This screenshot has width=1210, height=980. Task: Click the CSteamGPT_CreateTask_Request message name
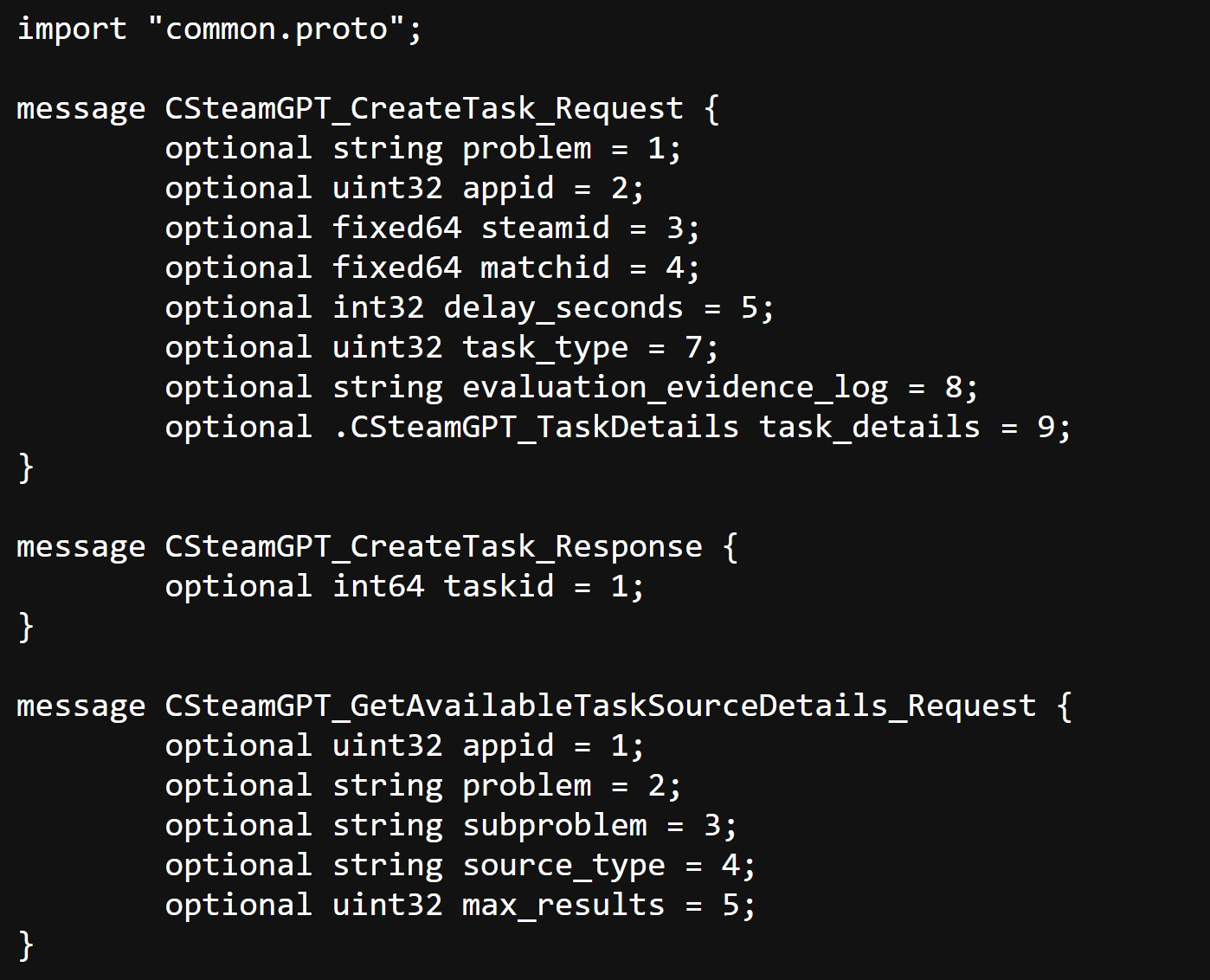click(x=424, y=109)
